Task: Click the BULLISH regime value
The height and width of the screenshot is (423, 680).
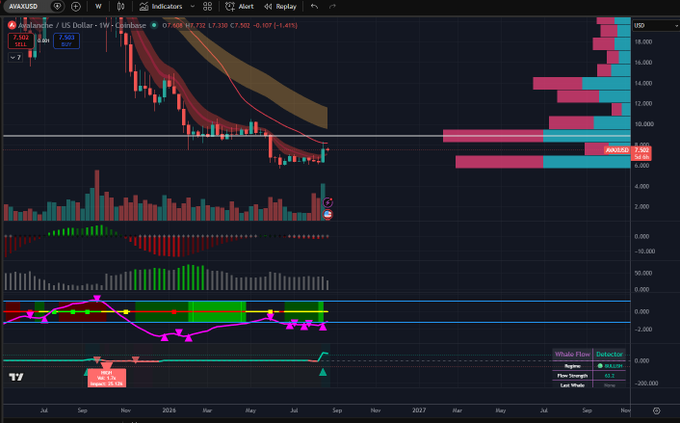Action: [x=610, y=366]
